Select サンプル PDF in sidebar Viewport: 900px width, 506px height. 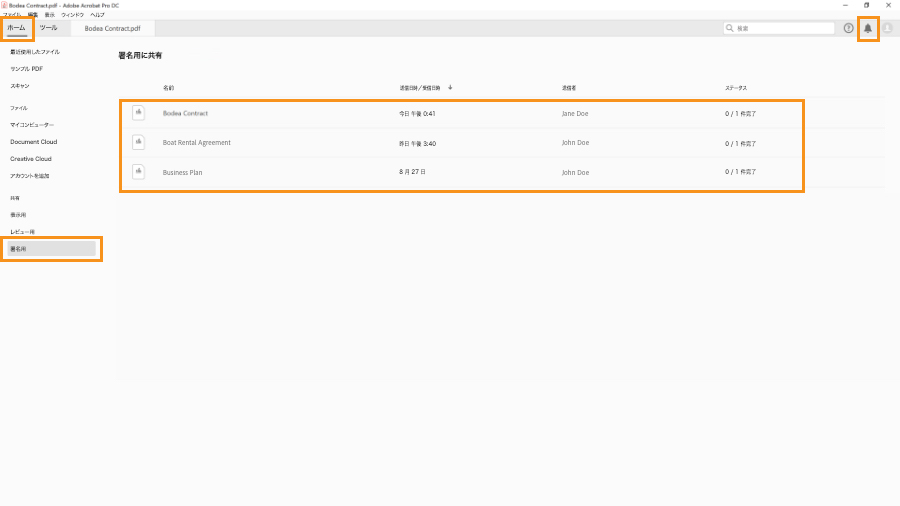click(x=26, y=69)
